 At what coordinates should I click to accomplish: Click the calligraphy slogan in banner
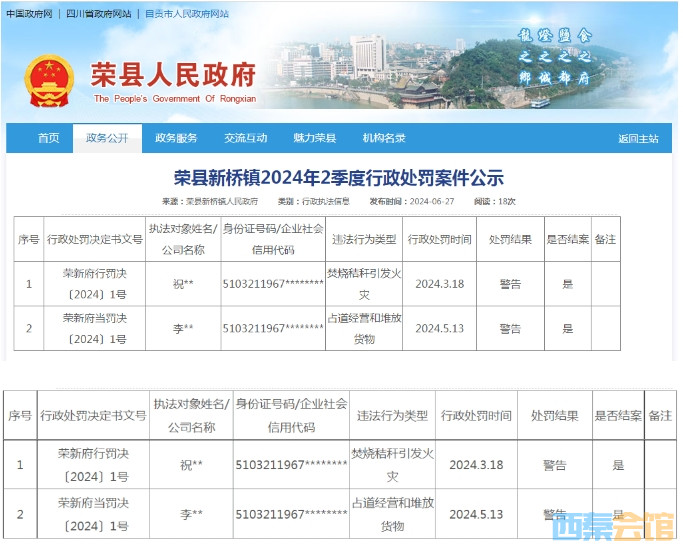tap(553, 56)
